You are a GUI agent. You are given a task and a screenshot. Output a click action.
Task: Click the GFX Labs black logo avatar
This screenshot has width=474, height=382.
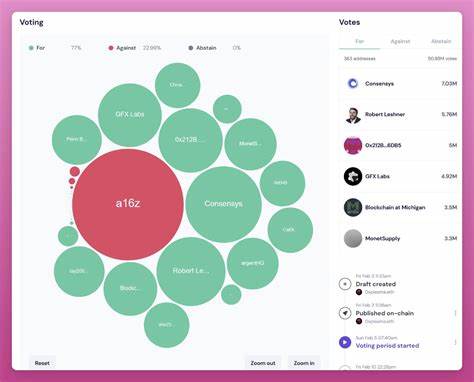[x=353, y=176]
